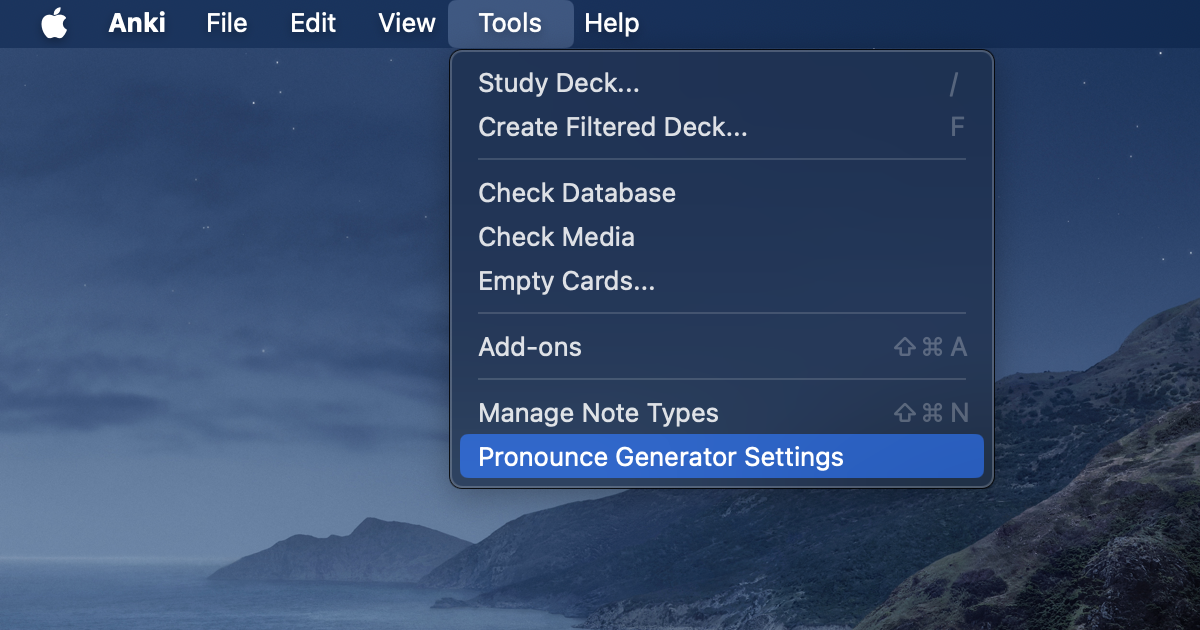Screen dimensions: 1200x630
Task: Click the / shortcut beside Study Deck
Action: pos(952,83)
